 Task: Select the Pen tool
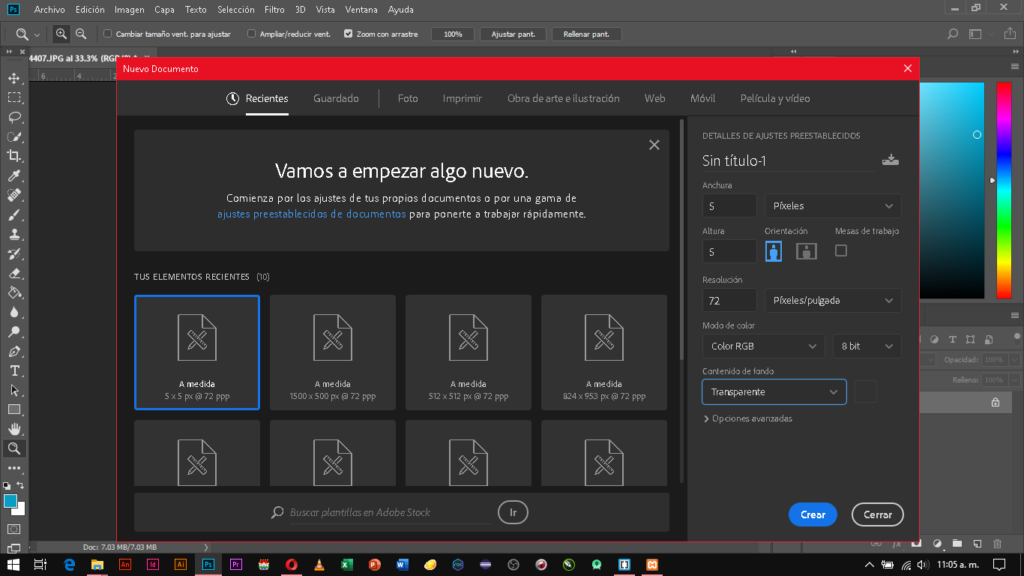(14, 351)
